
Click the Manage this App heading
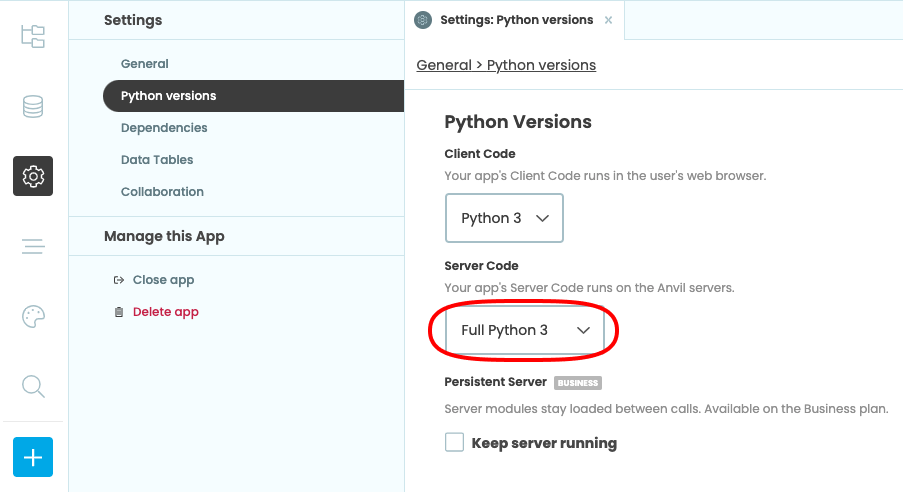pyautogui.click(x=164, y=236)
